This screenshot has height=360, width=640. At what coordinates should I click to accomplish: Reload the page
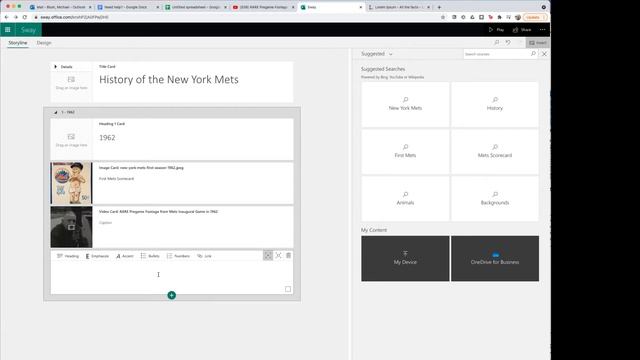[x=25, y=17]
